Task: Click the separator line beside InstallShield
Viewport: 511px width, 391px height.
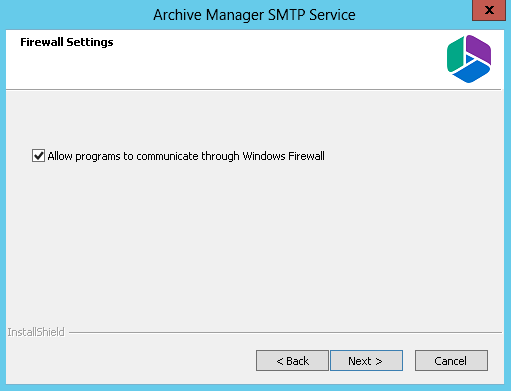Action: point(285,332)
